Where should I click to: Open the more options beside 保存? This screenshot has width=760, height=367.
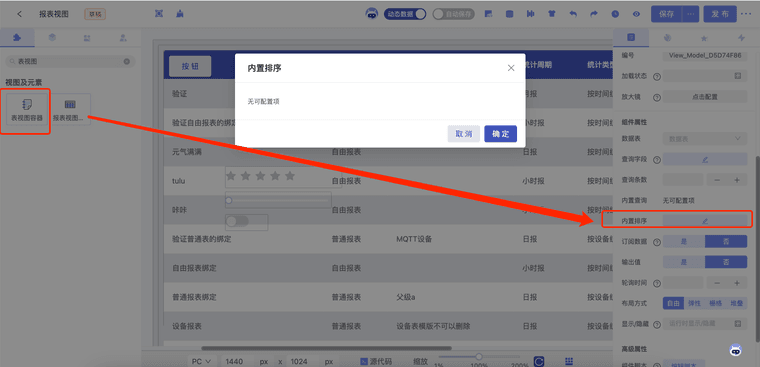click(x=691, y=14)
